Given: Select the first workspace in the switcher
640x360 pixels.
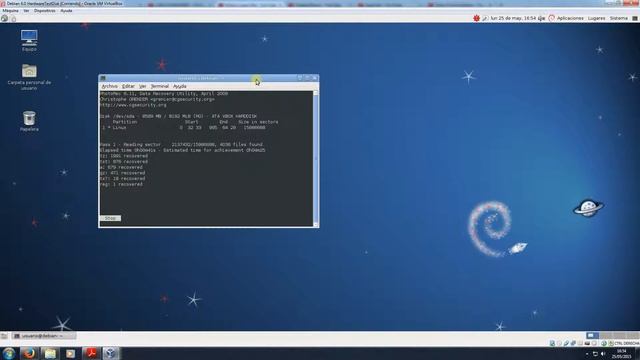Looking at the screenshot, I should (x=592, y=336).
